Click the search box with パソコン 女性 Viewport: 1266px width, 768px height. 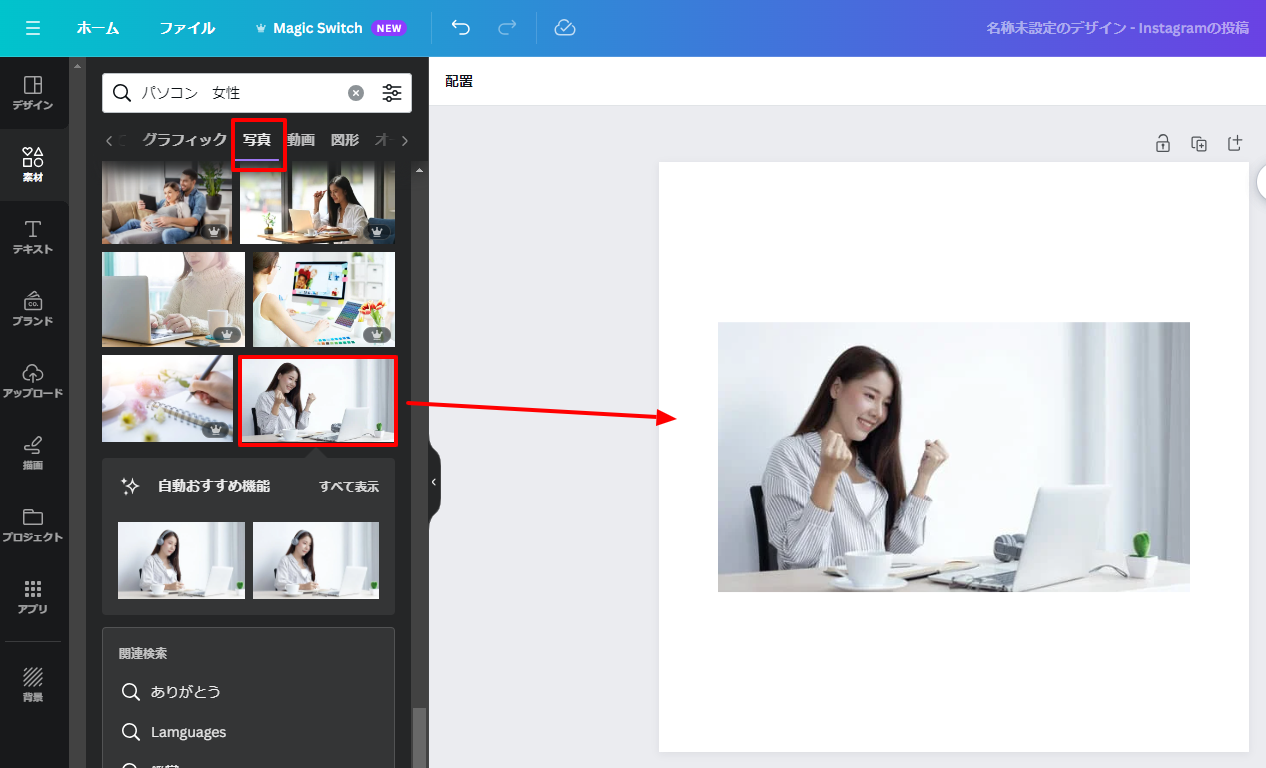[x=240, y=93]
